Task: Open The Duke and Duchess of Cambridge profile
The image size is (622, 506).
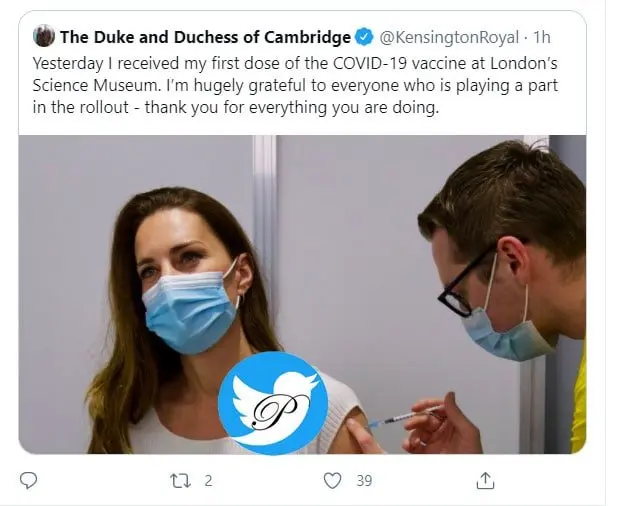Action: click(x=205, y=38)
